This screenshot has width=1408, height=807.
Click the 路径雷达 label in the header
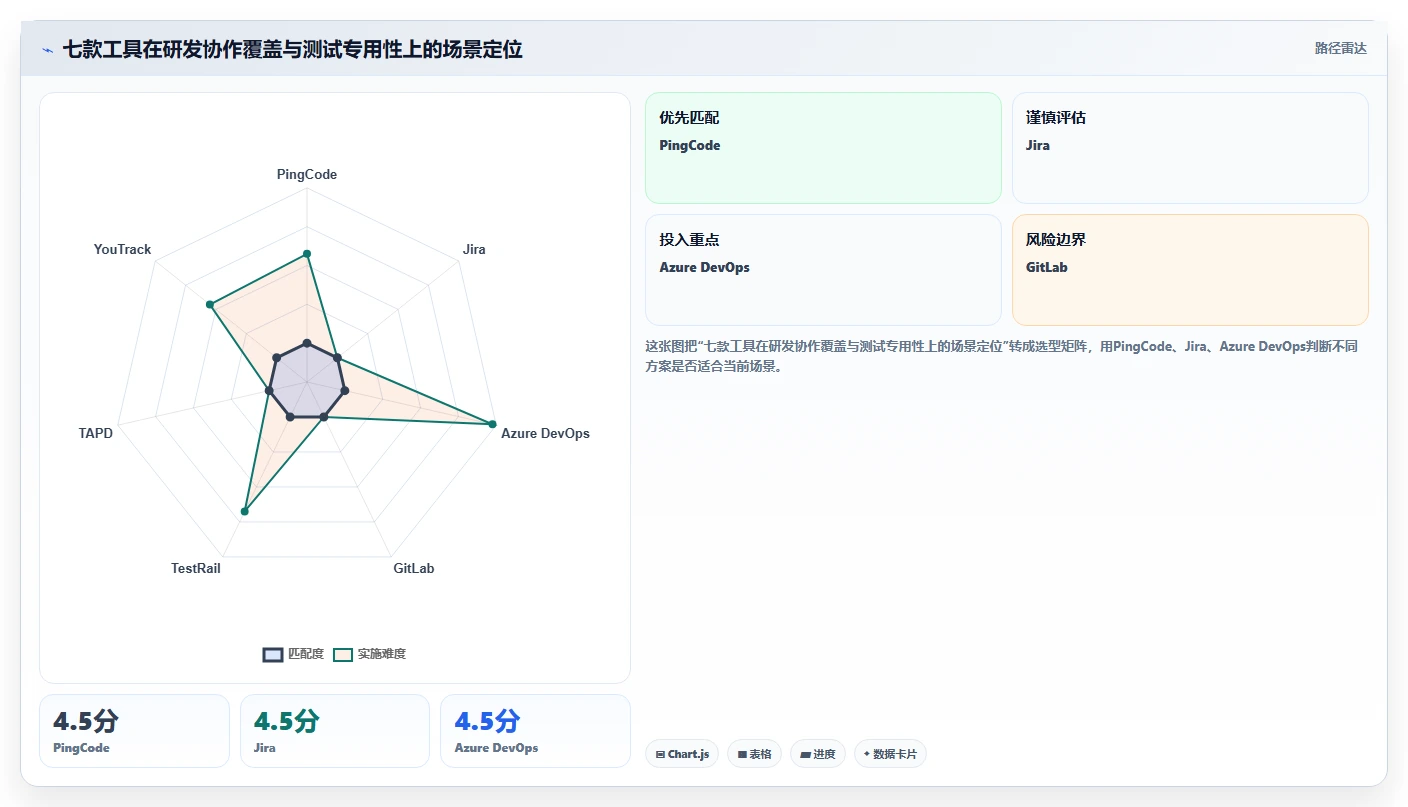pyautogui.click(x=1340, y=48)
